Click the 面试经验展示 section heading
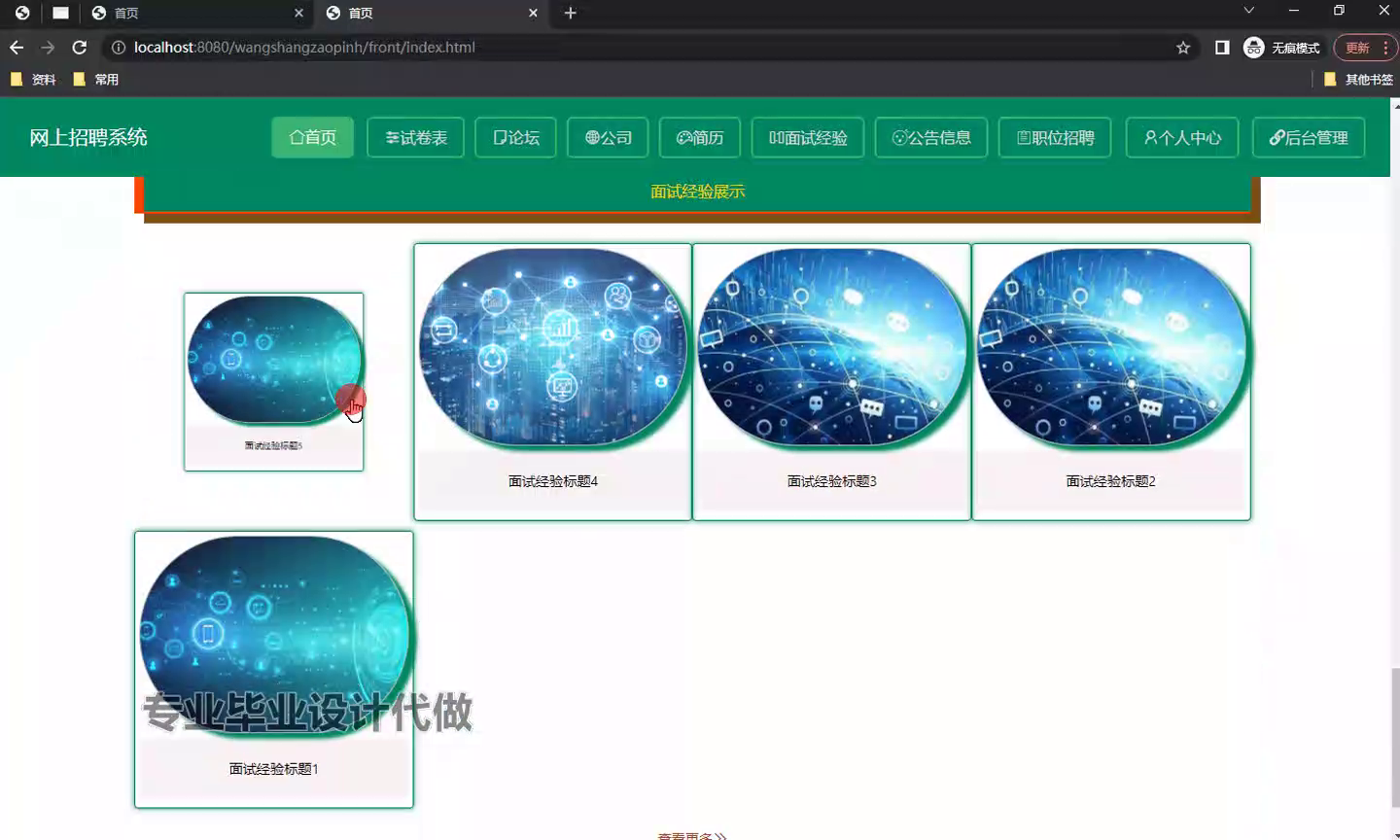The width and height of the screenshot is (1400, 840). pyautogui.click(x=698, y=192)
